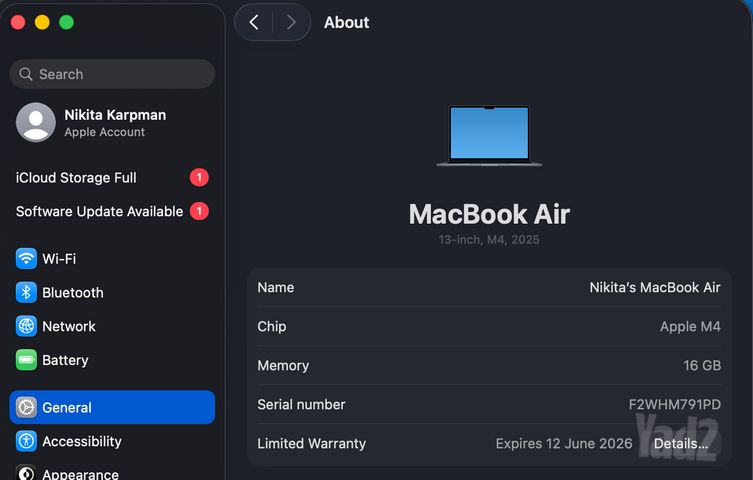Click the About page title
This screenshot has width=753, height=480.
tap(346, 22)
